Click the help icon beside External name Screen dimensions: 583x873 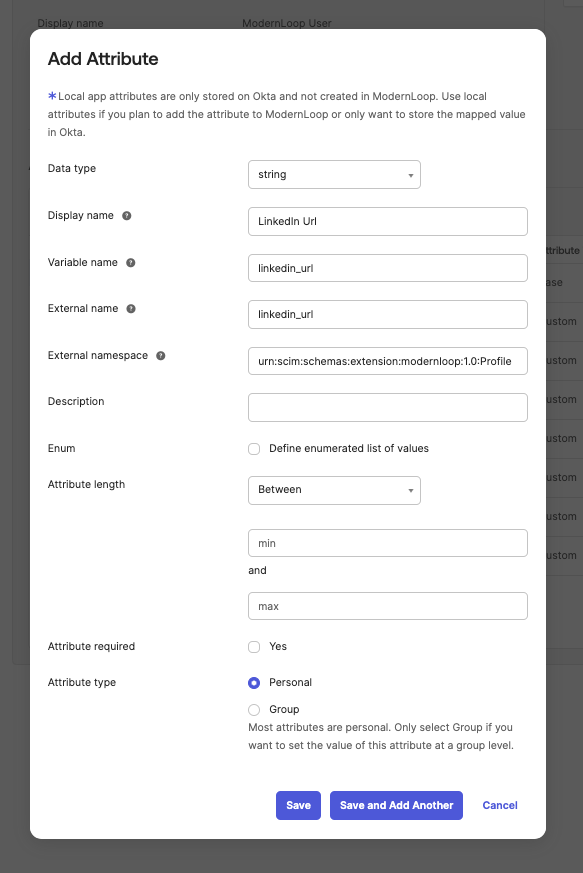point(131,309)
